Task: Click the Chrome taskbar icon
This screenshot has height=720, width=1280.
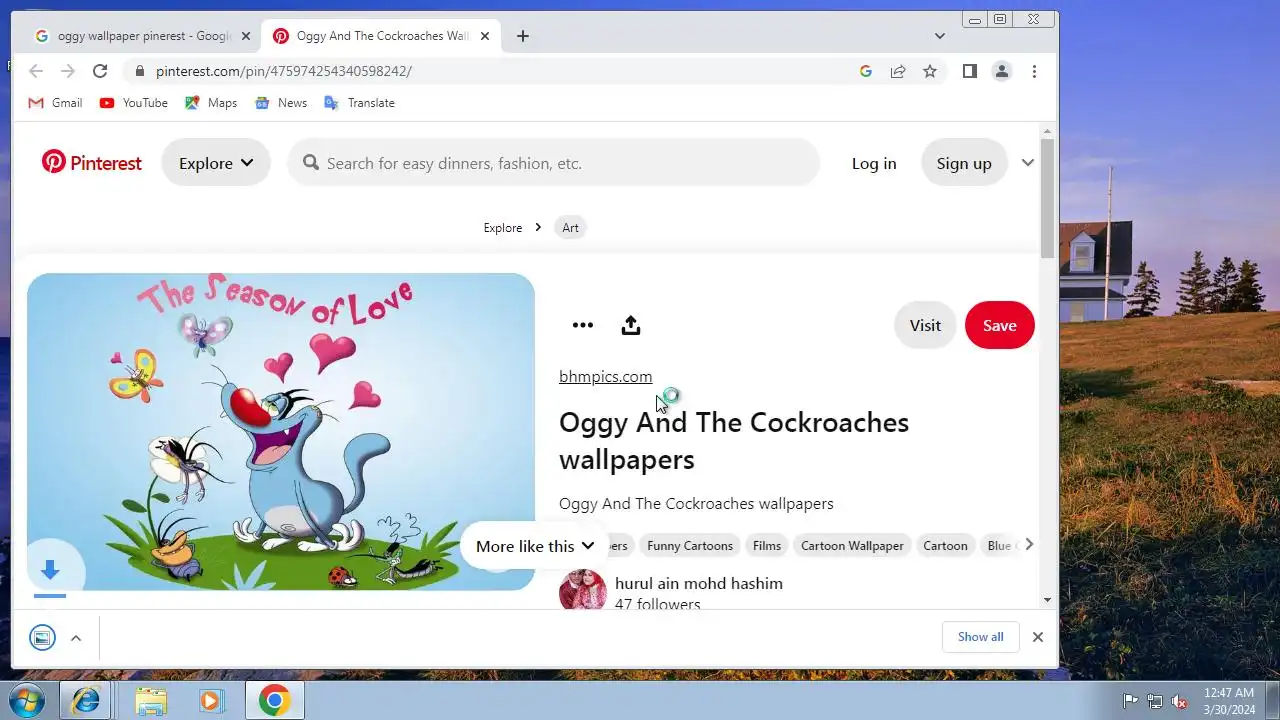Action: [274, 701]
